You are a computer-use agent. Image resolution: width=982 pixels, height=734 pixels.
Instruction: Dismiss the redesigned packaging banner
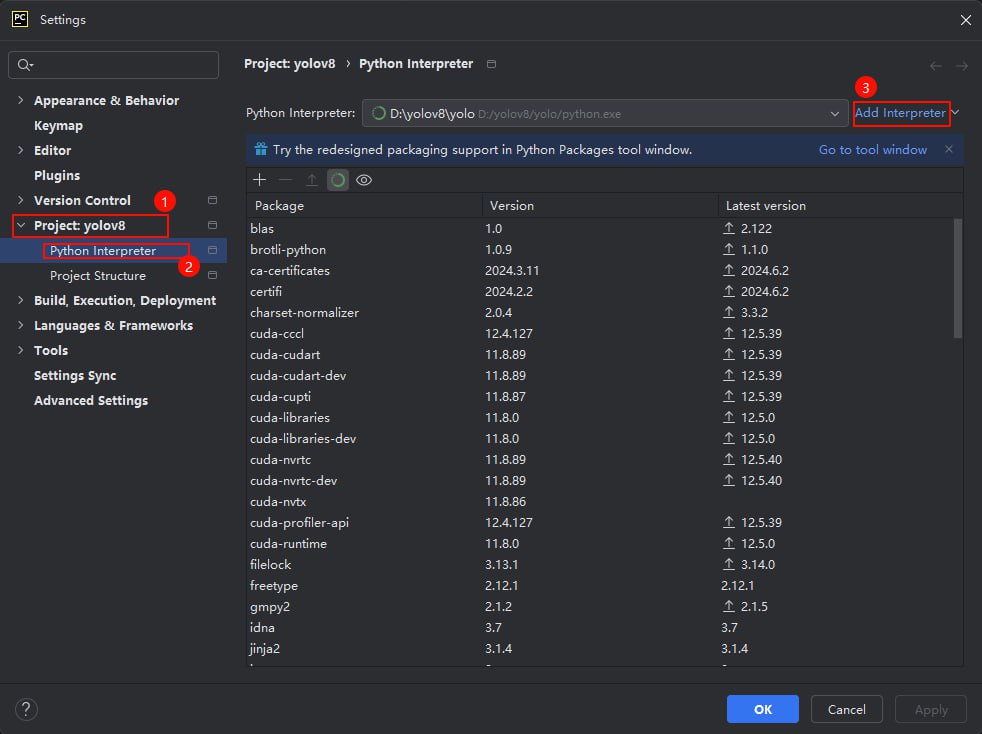[949, 149]
